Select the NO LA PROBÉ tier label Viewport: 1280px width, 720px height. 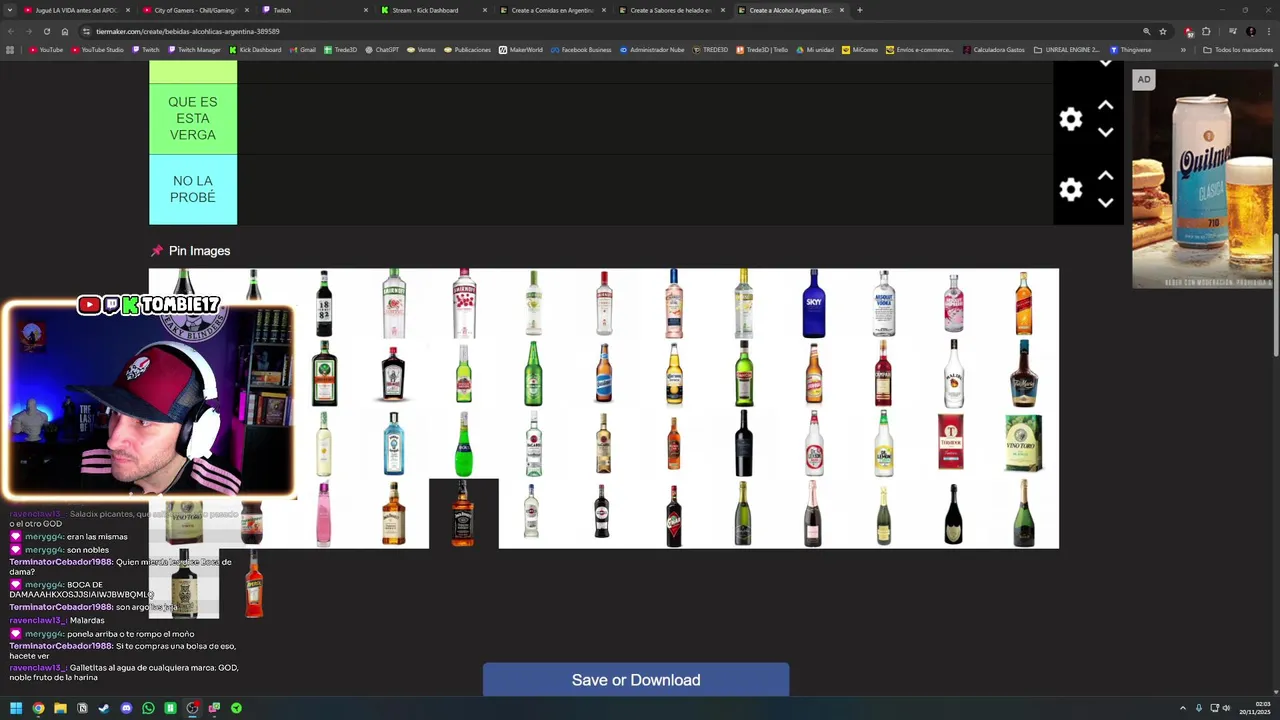[x=193, y=189]
